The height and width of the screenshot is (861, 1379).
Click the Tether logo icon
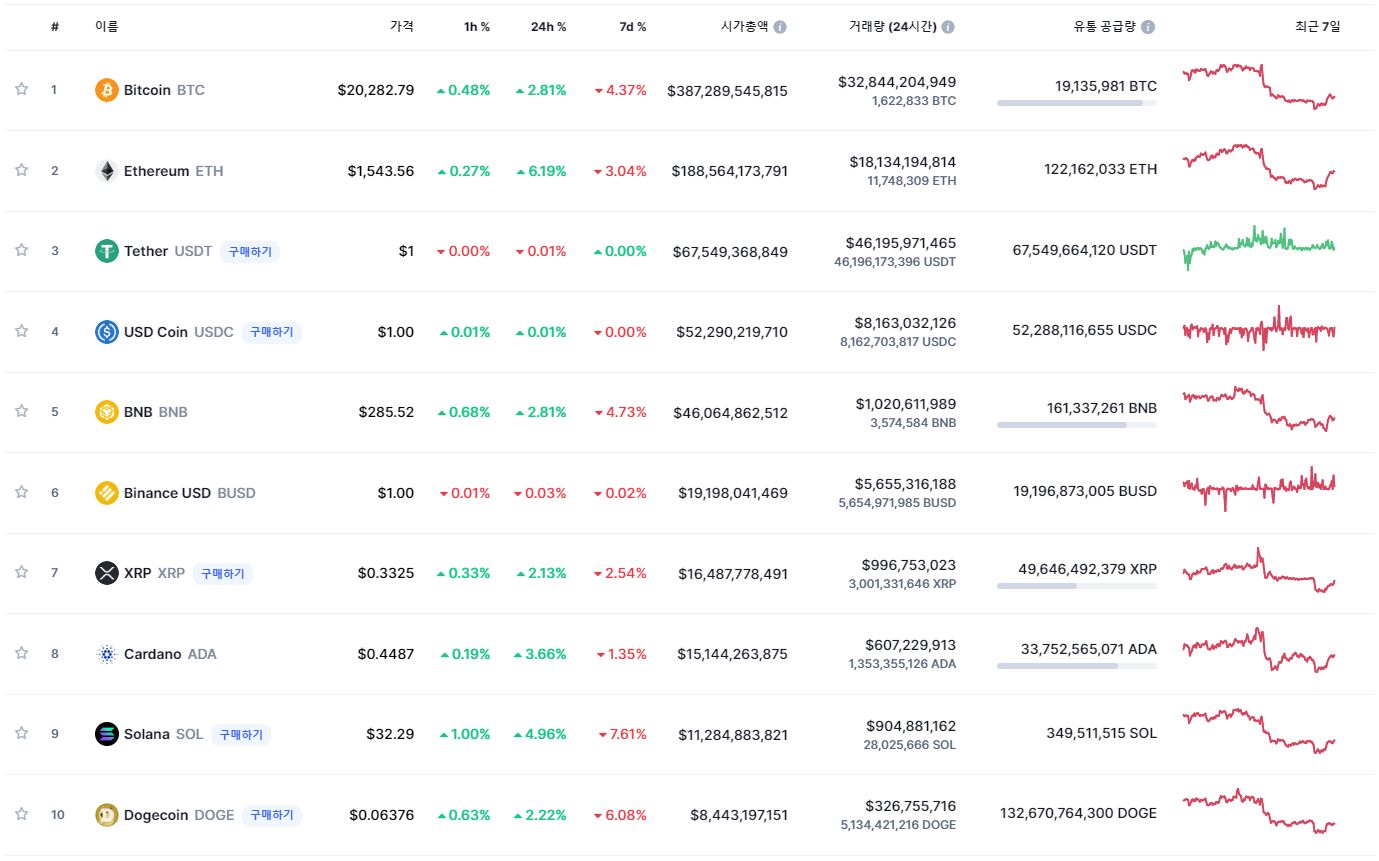(106, 251)
